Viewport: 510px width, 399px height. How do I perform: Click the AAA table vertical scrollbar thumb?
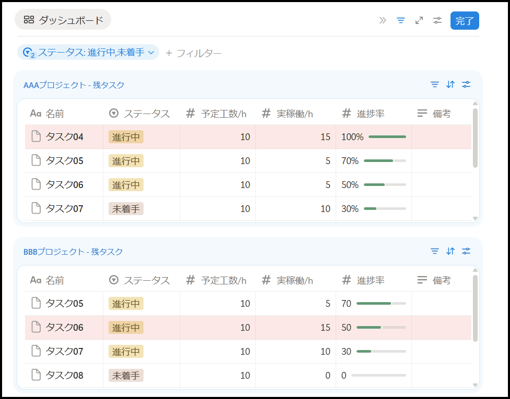click(x=475, y=138)
